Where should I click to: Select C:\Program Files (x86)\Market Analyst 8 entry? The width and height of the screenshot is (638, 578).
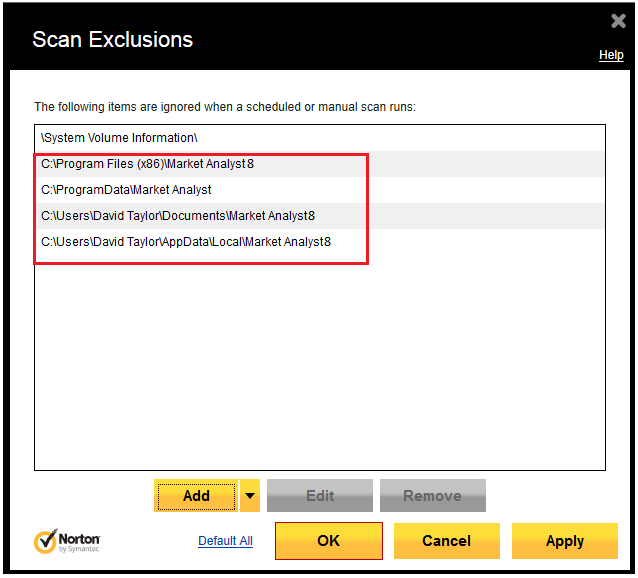click(319, 164)
